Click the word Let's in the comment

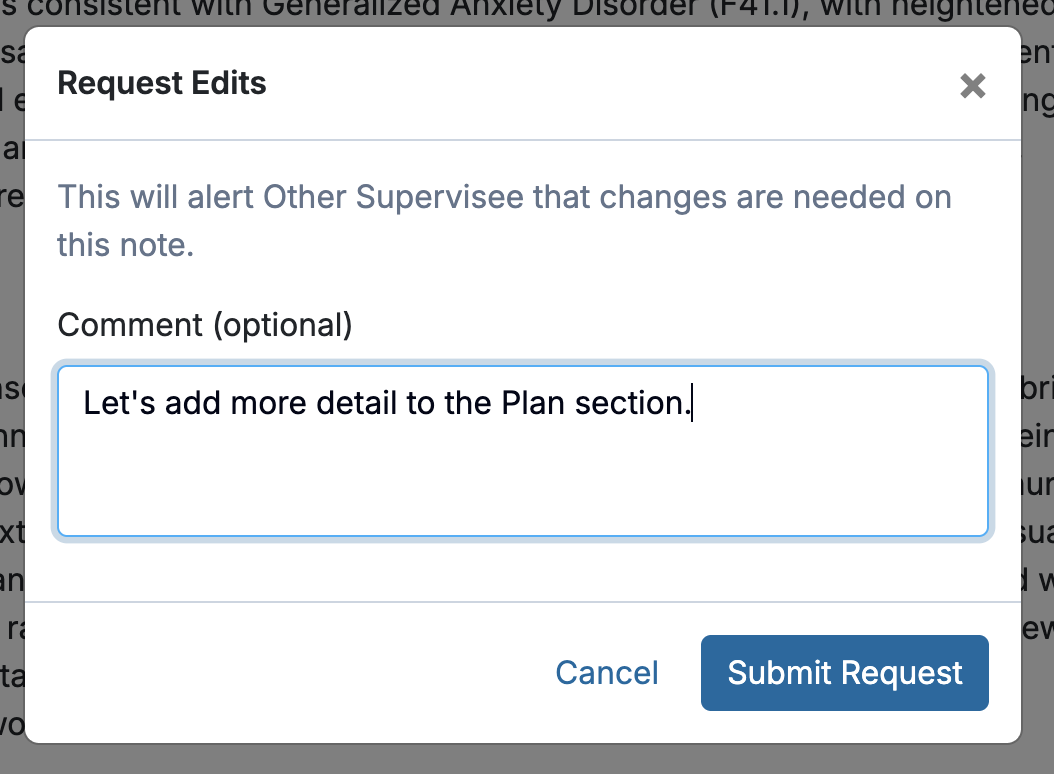[119, 403]
